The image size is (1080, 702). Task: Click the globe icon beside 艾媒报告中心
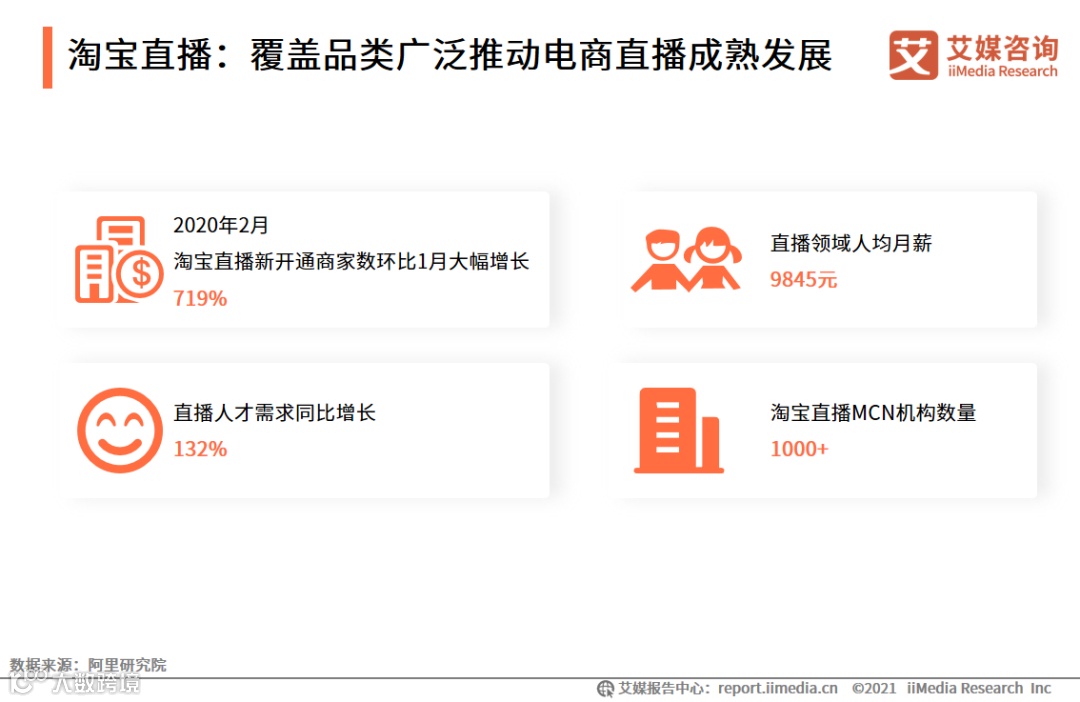point(605,688)
